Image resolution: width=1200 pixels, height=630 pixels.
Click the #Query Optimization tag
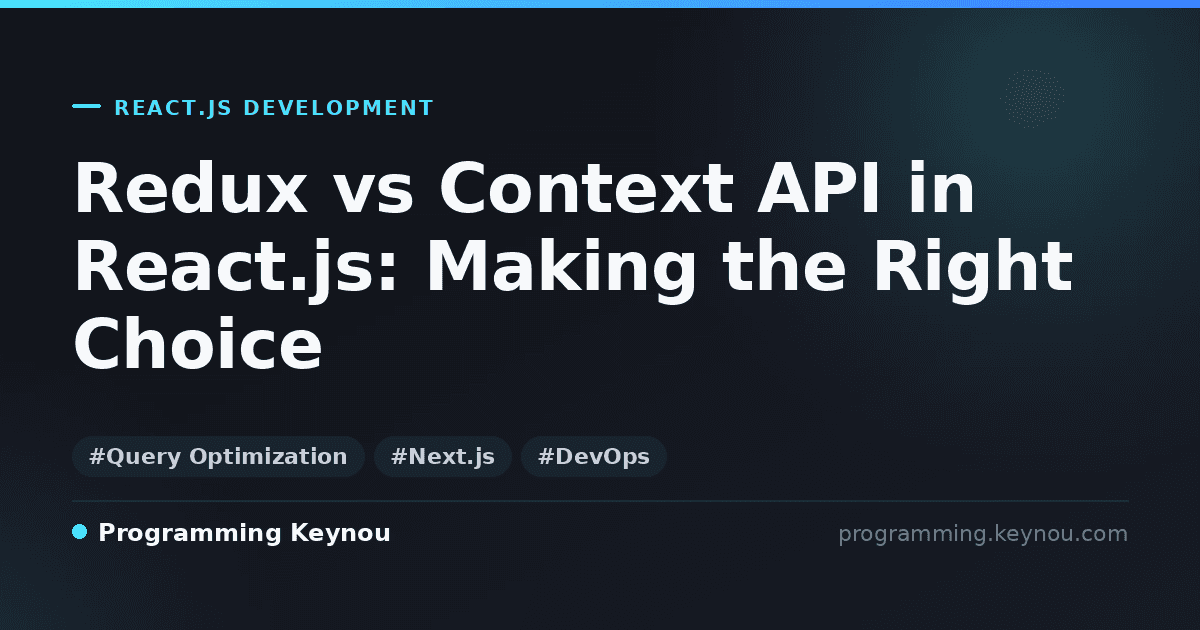218,457
